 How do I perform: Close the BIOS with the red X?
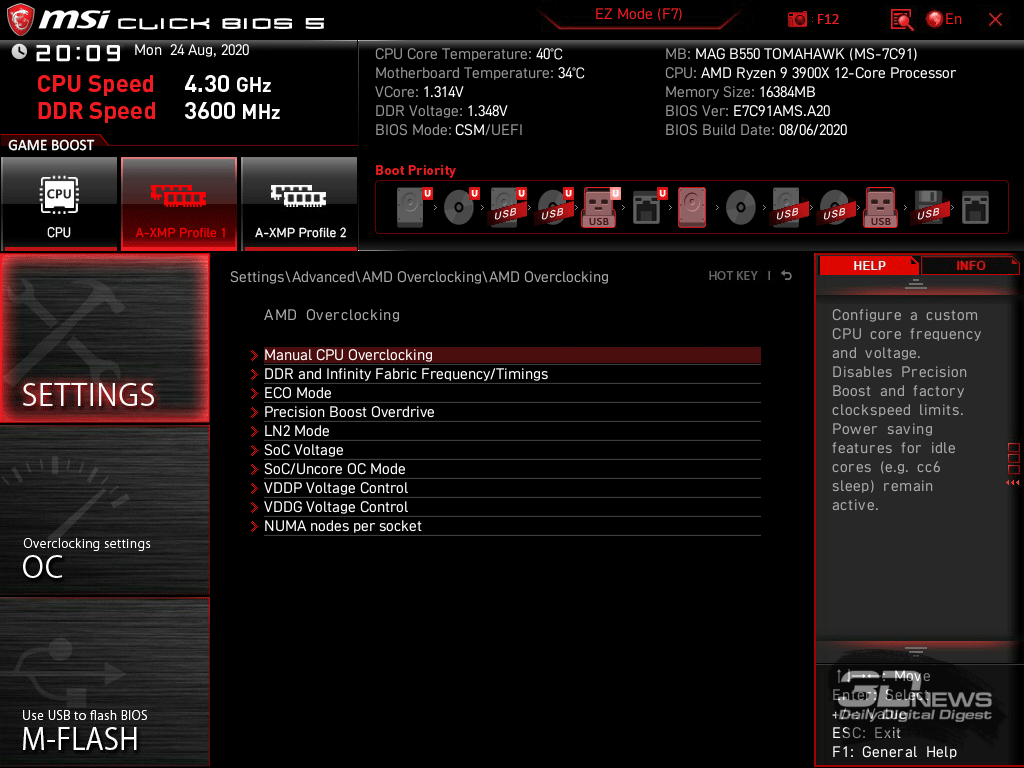pyautogui.click(x=995, y=20)
